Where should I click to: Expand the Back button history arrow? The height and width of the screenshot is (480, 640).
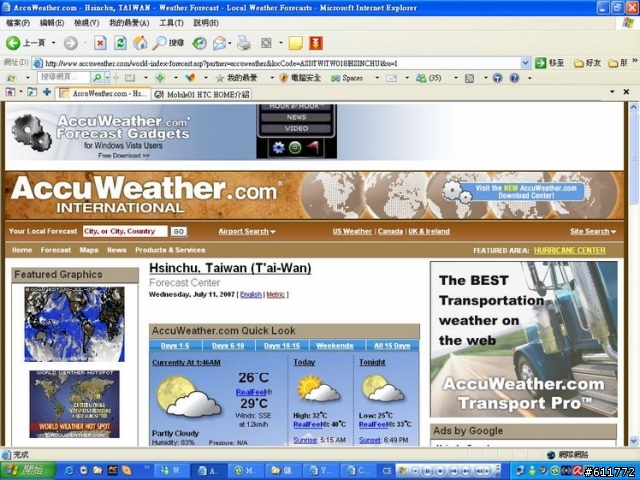(53, 43)
